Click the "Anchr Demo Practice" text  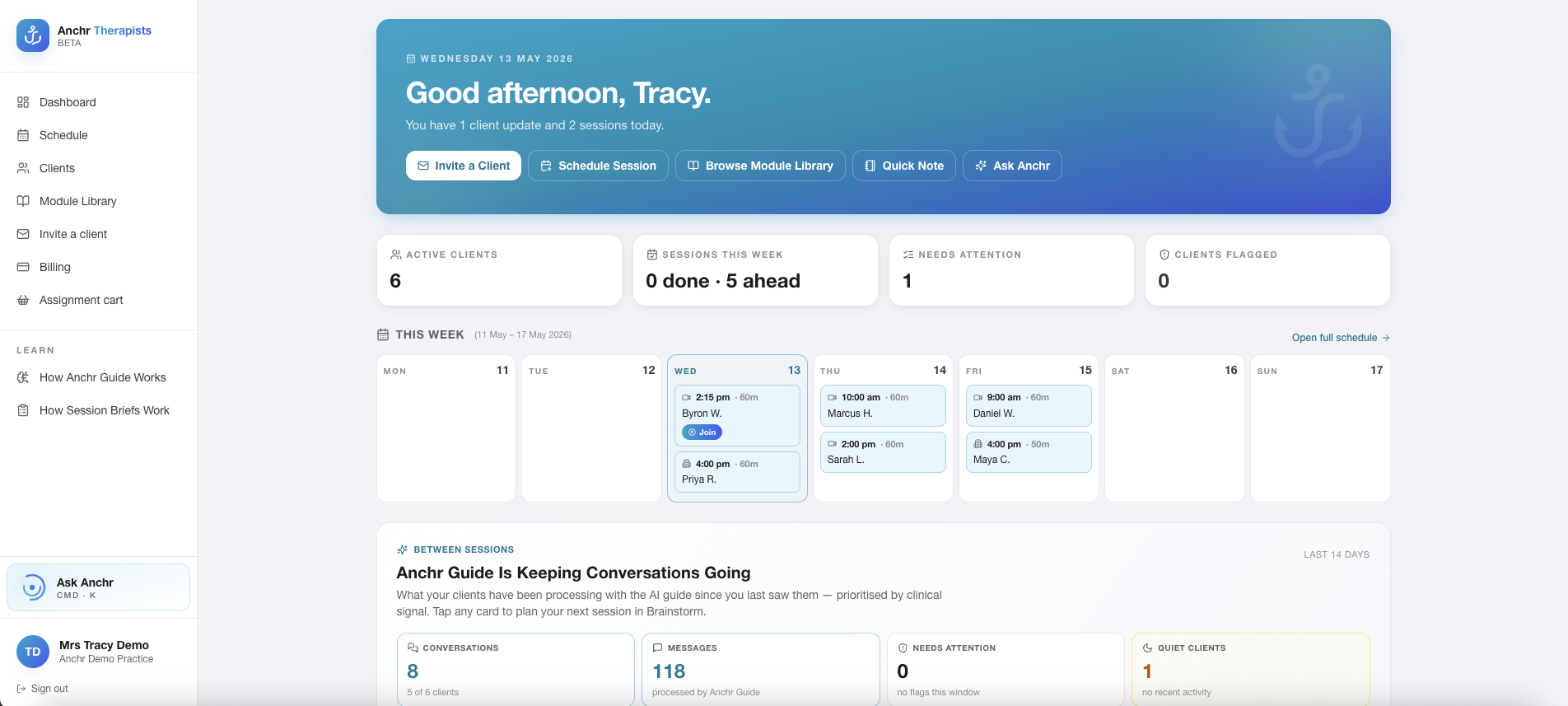click(106, 659)
